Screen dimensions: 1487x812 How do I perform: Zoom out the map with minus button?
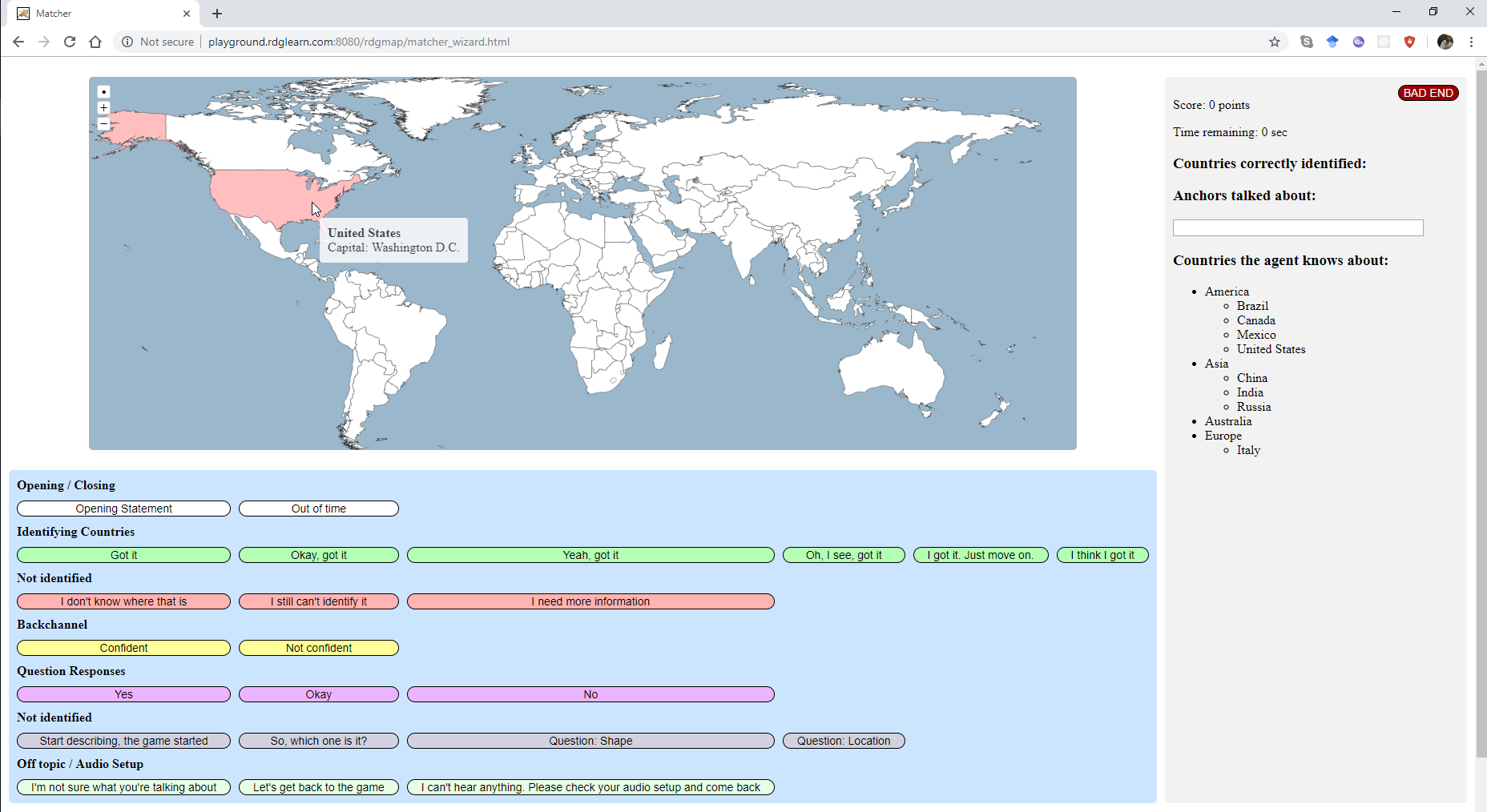[103, 124]
